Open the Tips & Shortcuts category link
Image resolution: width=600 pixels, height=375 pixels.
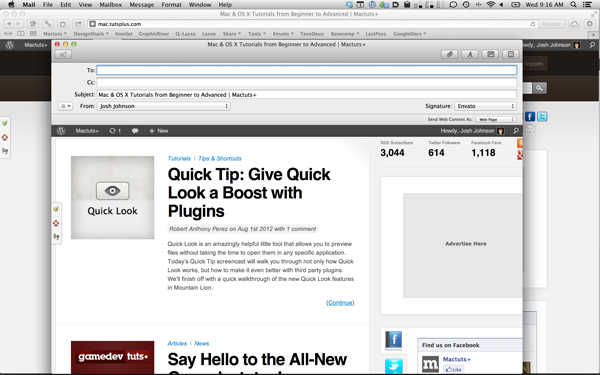(x=220, y=158)
